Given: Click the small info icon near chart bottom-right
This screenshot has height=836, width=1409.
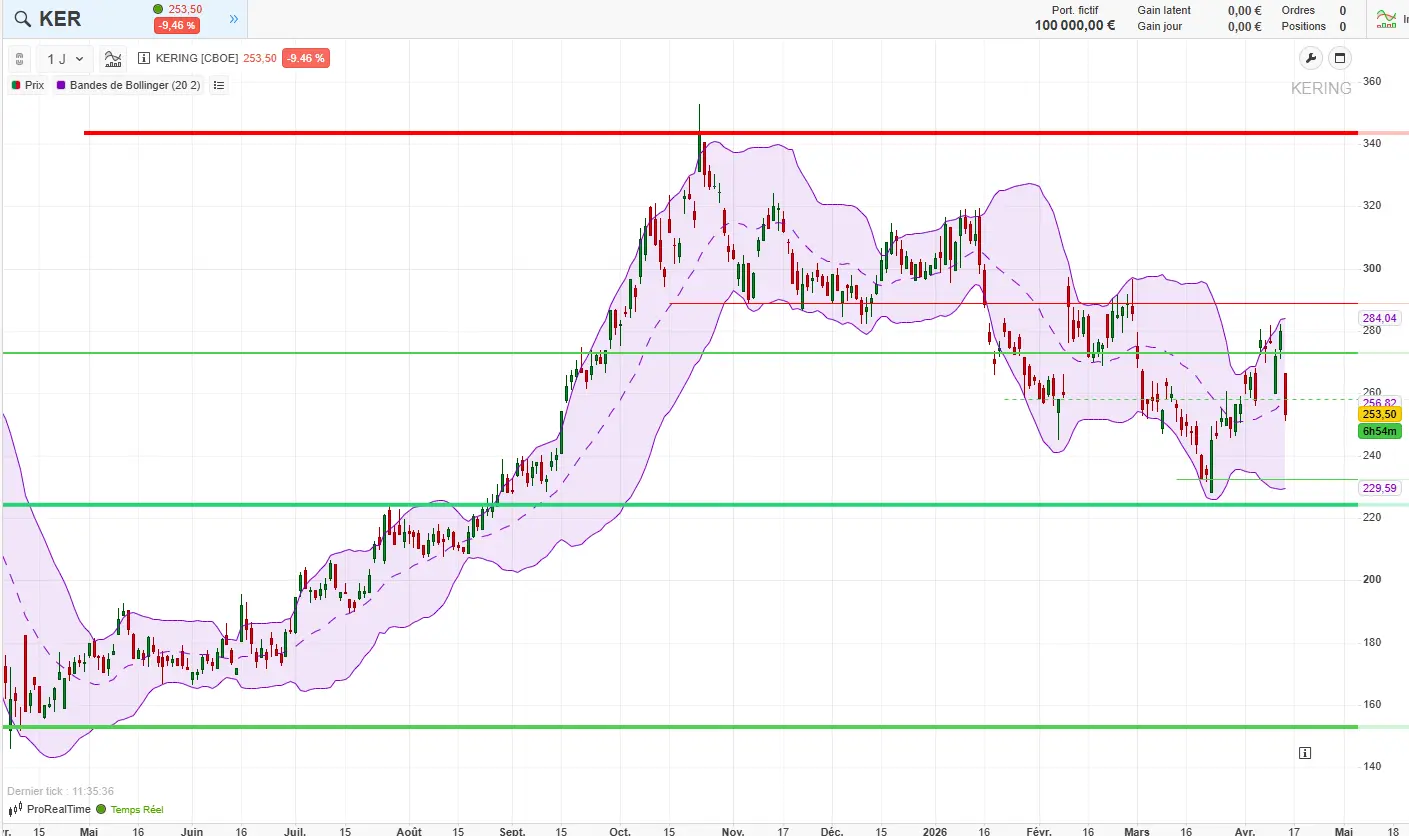Looking at the screenshot, I should tap(1305, 753).
